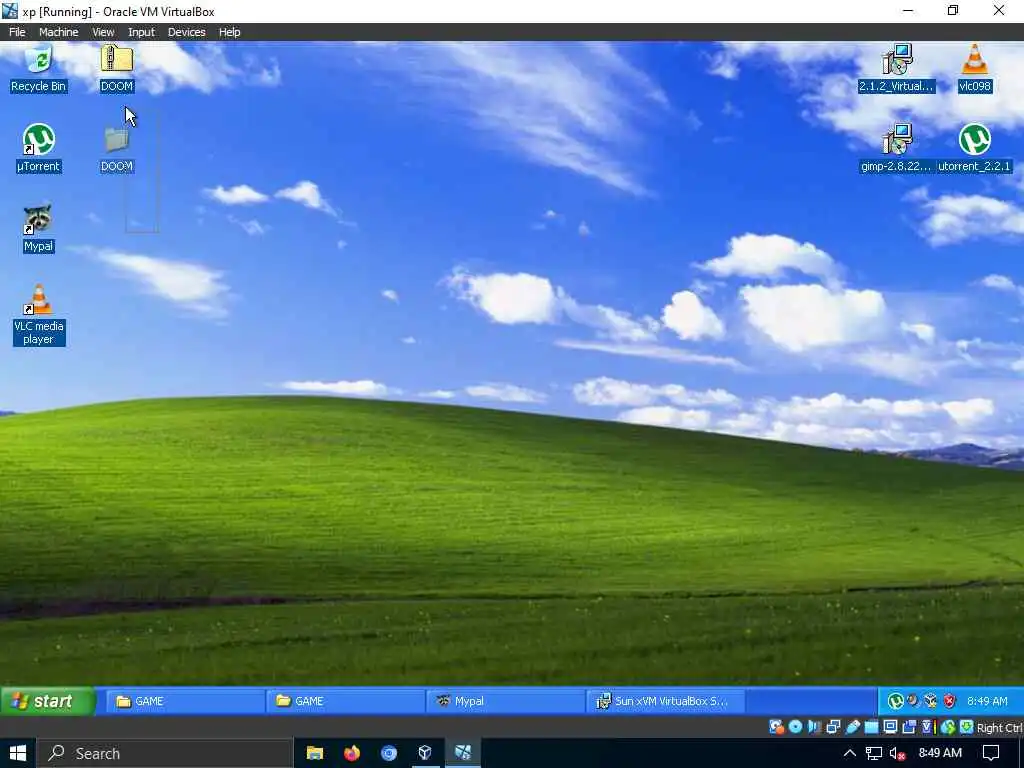Click the optical disc status indicator
Image resolution: width=1024 pixels, height=768 pixels.
coord(795,727)
